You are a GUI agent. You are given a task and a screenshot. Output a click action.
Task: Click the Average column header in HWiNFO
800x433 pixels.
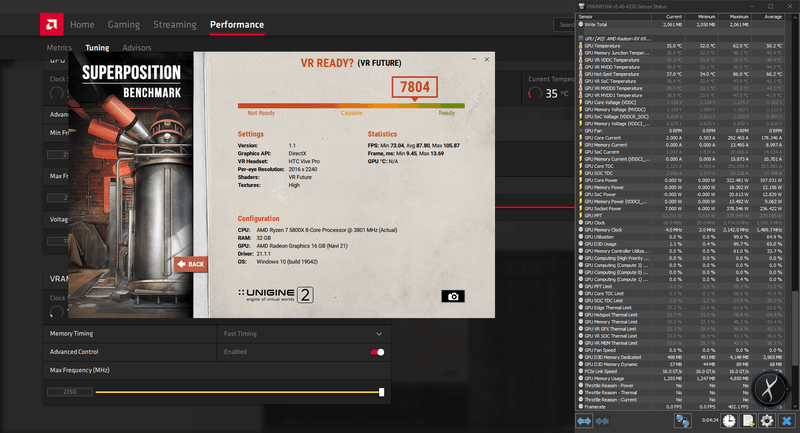[x=767, y=17]
